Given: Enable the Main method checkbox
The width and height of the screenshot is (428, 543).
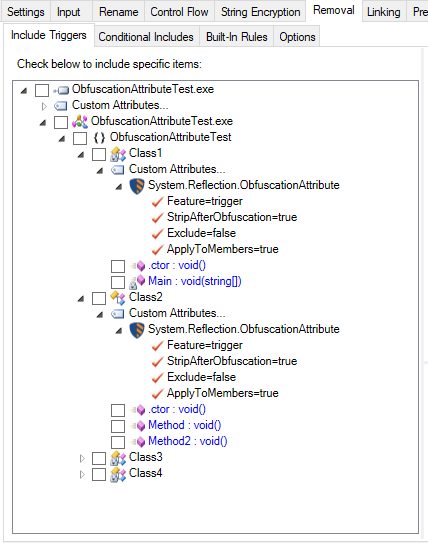Looking at the screenshot, I should [x=118, y=282].
